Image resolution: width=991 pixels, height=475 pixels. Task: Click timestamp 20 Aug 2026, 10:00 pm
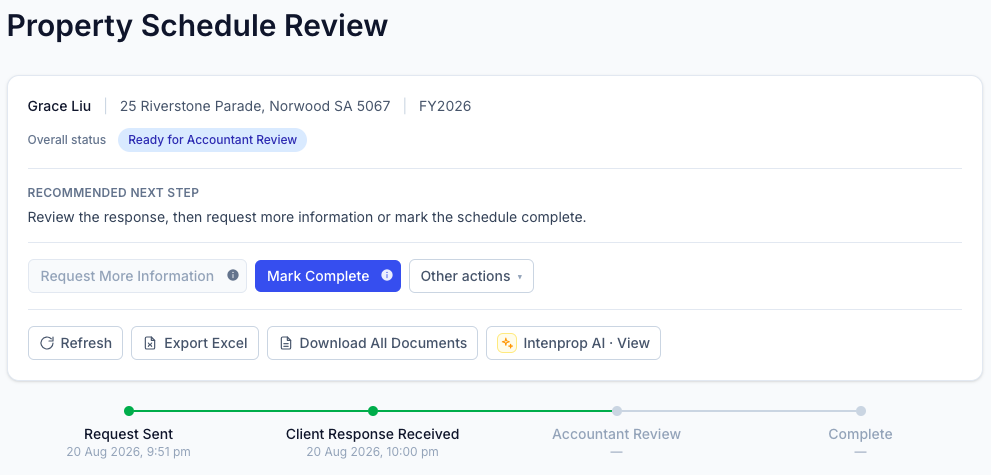point(372,452)
